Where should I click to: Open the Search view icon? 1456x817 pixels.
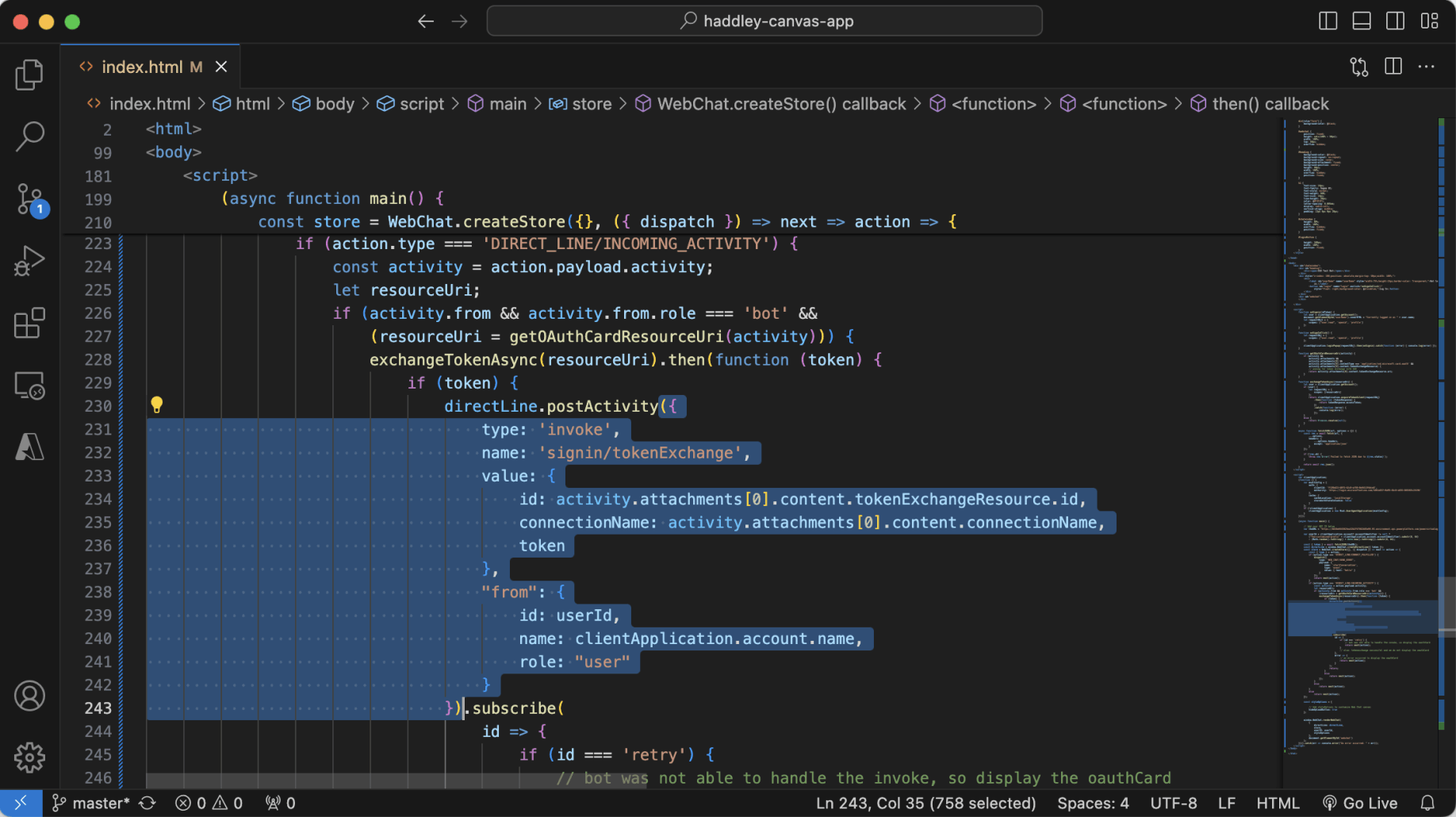coord(29,136)
